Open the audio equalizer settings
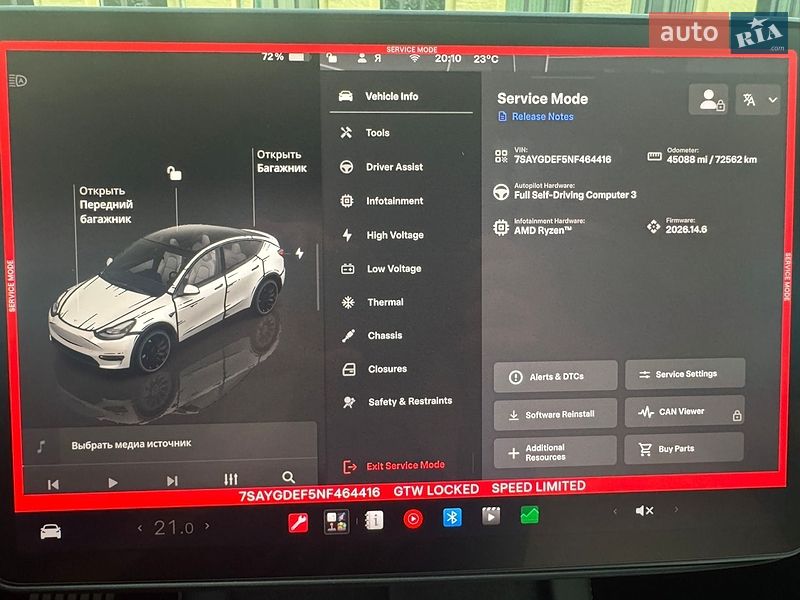Viewport: 800px width, 600px height. [231, 479]
